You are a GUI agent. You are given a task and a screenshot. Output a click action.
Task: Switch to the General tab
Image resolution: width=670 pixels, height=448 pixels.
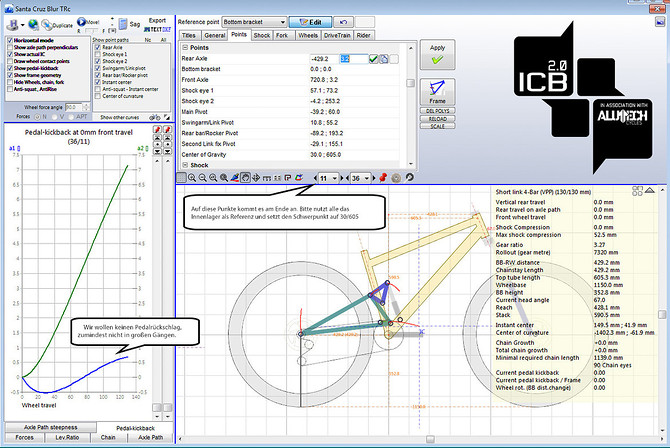point(215,35)
